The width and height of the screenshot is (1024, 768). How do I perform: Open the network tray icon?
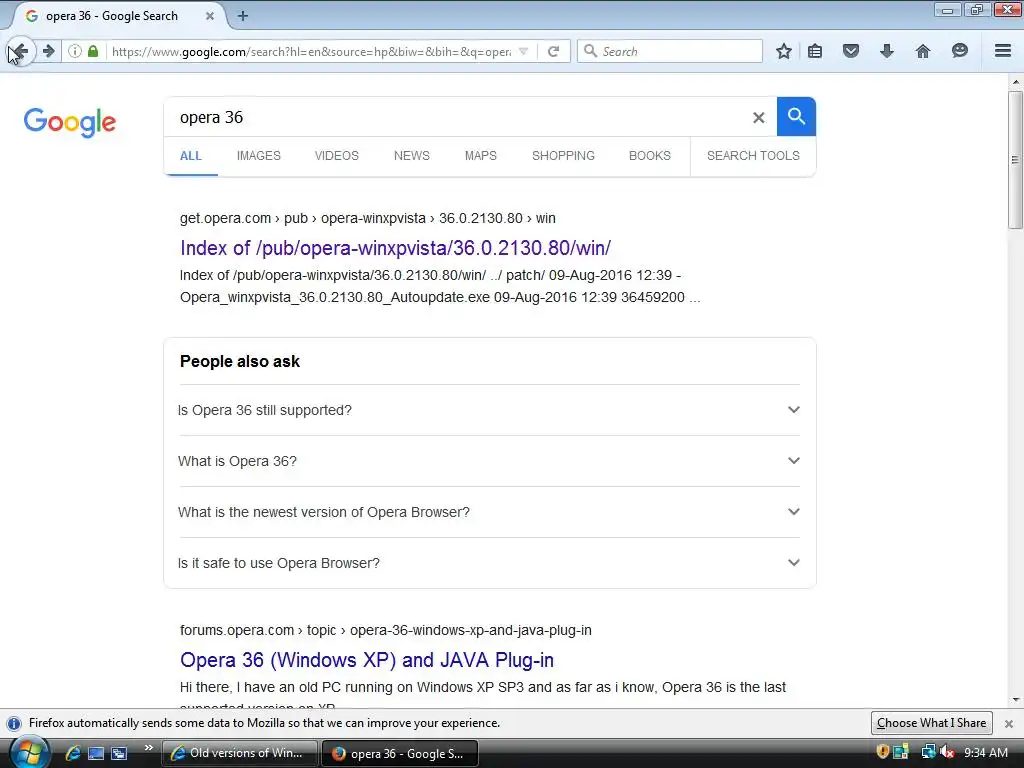(927, 752)
